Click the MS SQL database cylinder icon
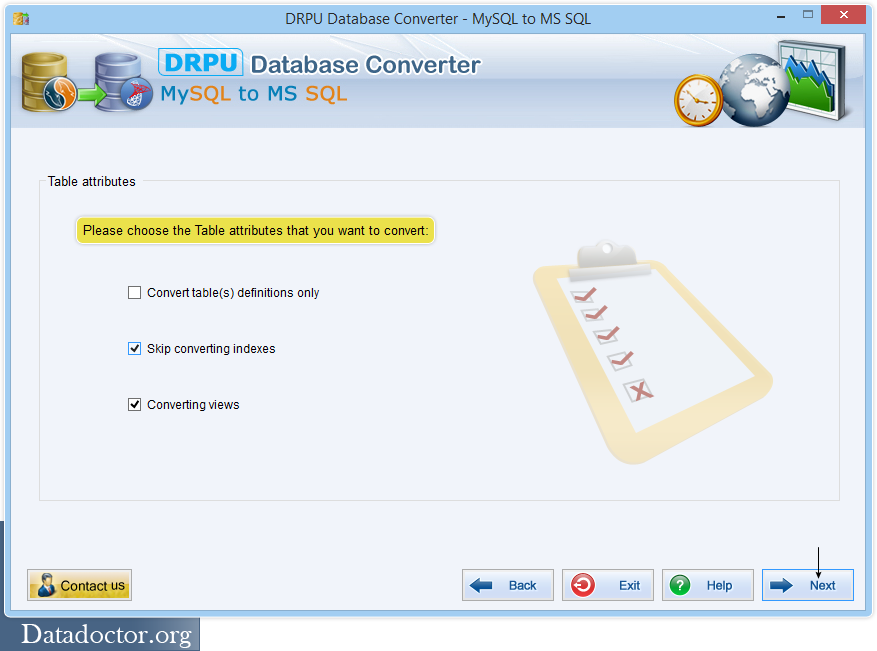 [x=124, y=82]
